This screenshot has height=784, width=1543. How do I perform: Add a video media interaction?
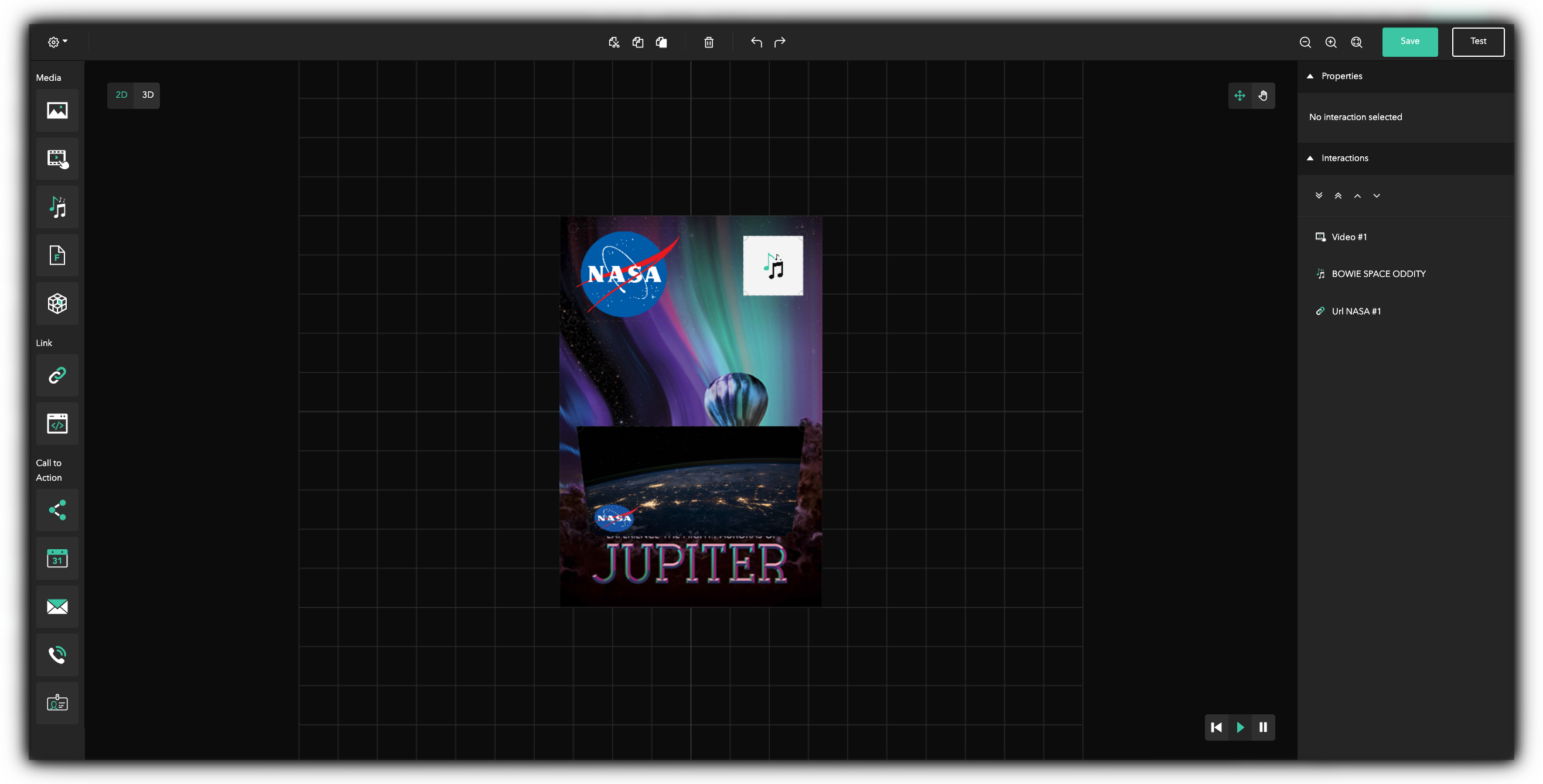coord(57,159)
